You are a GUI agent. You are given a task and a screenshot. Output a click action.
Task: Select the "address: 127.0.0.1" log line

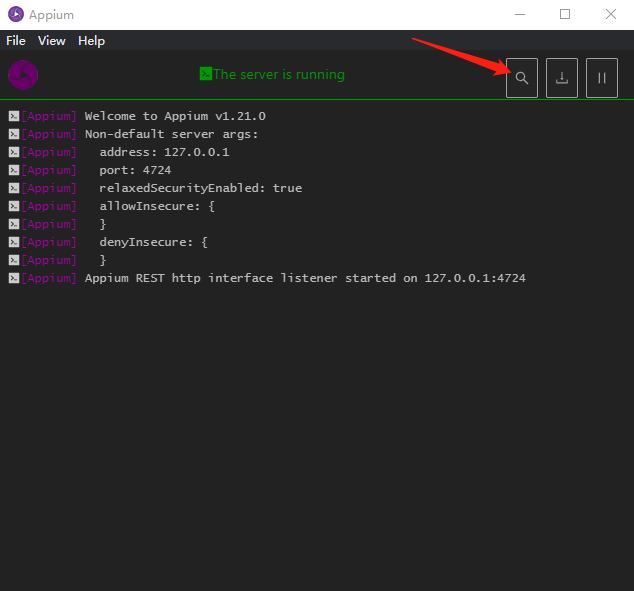tap(164, 152)
